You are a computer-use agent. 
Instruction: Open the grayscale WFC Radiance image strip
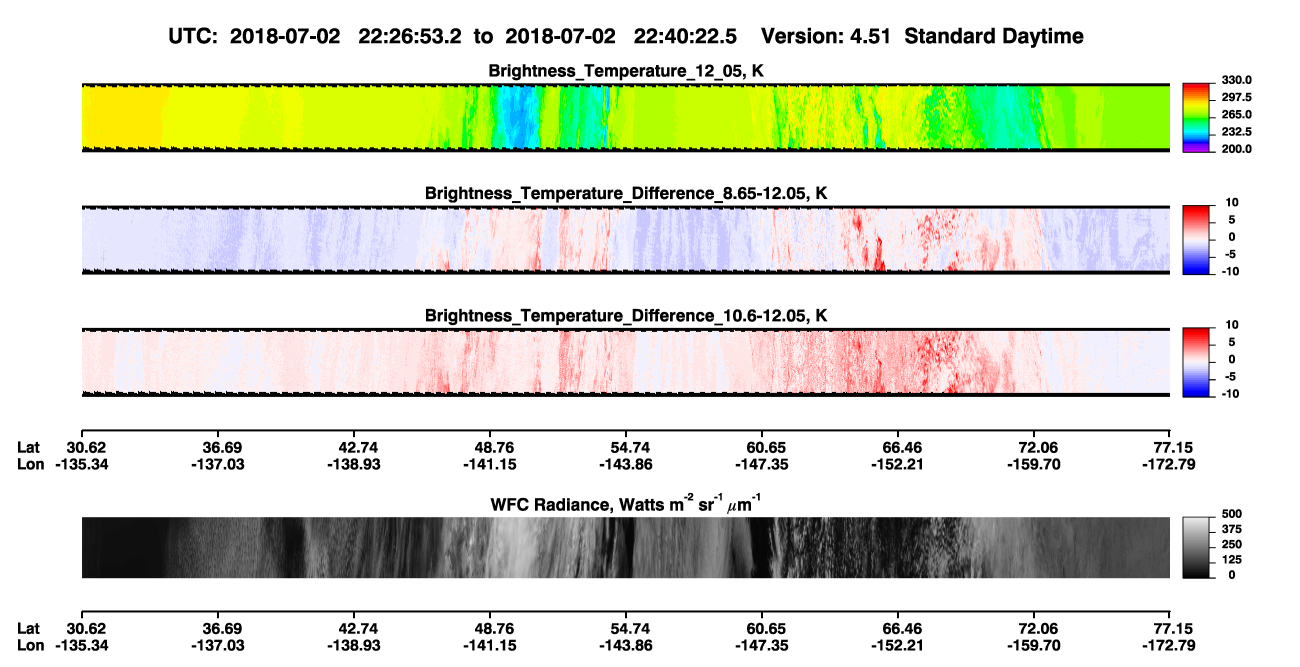click(626, 547)
